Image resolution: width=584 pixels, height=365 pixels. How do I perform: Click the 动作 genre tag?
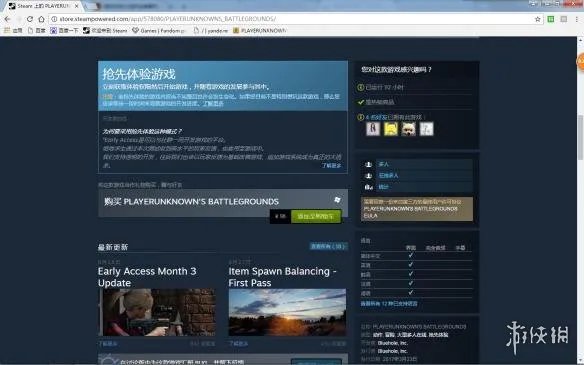tap(378, 335)
